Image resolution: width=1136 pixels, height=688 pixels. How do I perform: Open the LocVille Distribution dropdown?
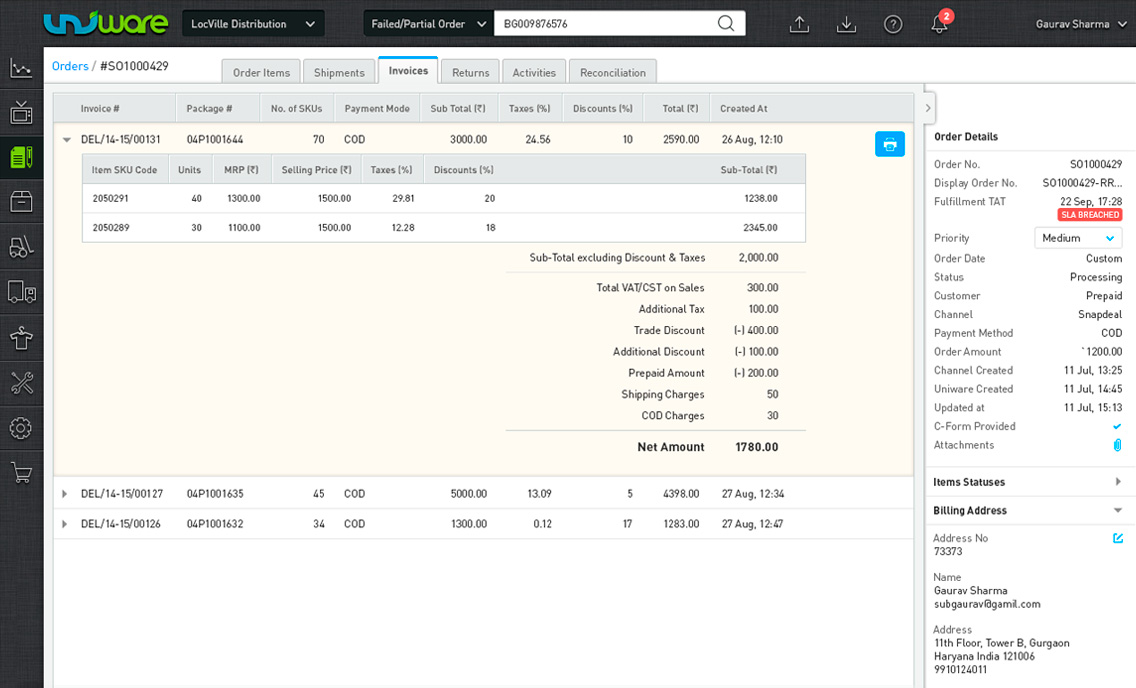click(x=253, y=23)
